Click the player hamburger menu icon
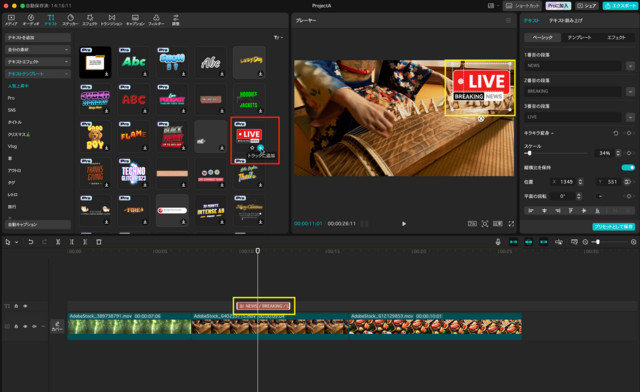 pyautogui.click(x=508, y=20)
